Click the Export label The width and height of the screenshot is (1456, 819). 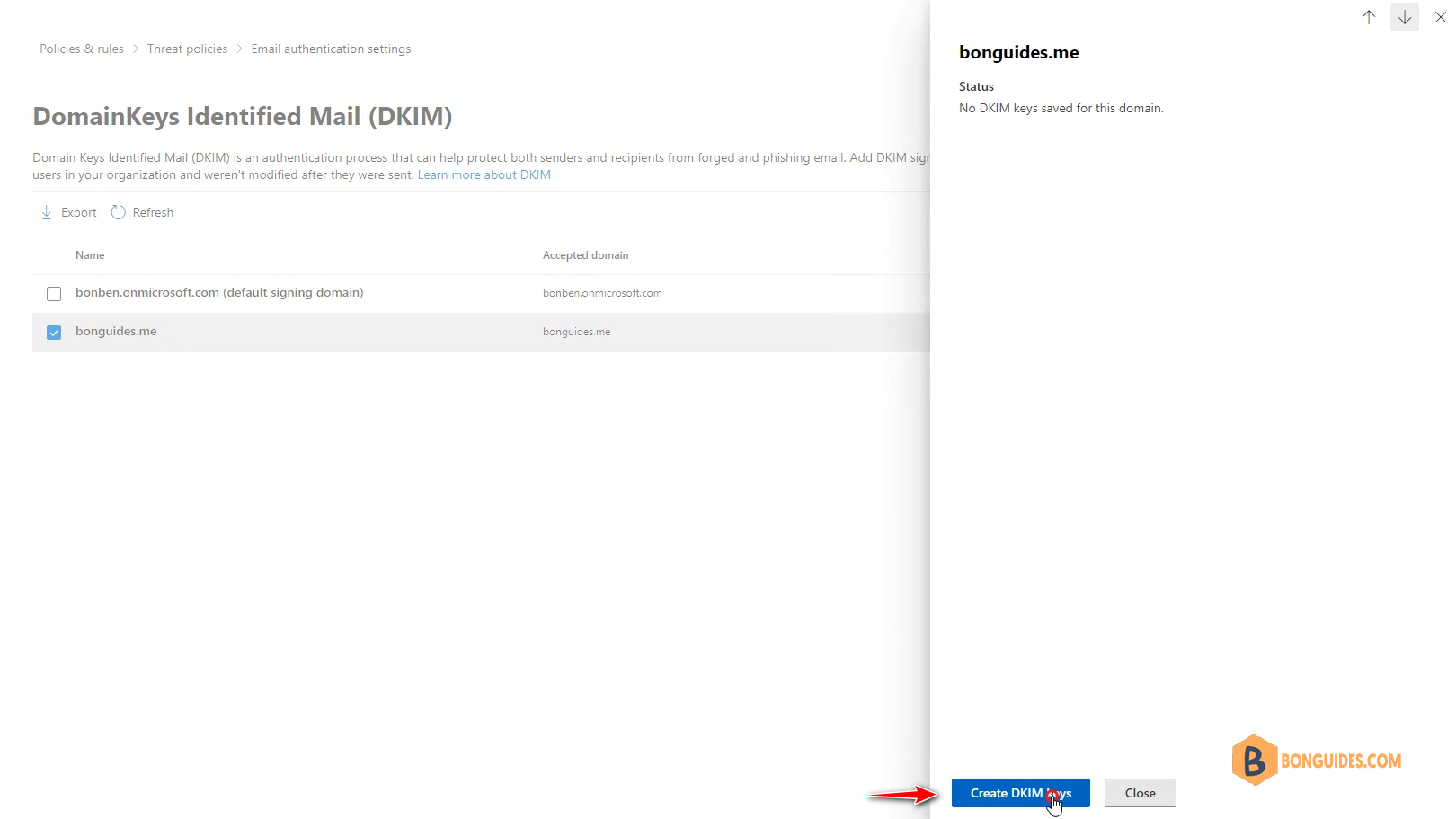pyautogui.click(x=79, y=213)
